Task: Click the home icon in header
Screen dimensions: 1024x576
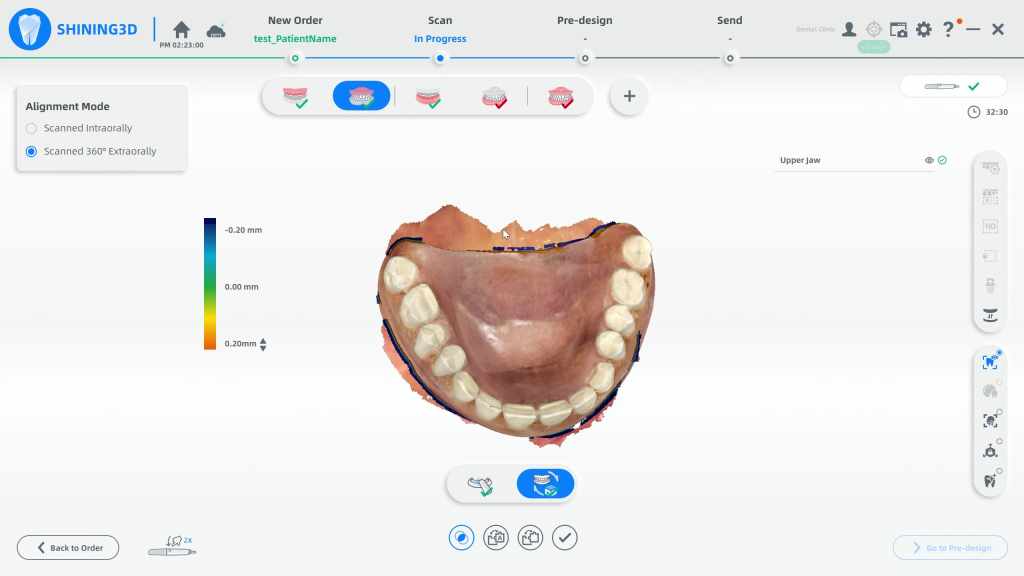Action: pos(181,30)
